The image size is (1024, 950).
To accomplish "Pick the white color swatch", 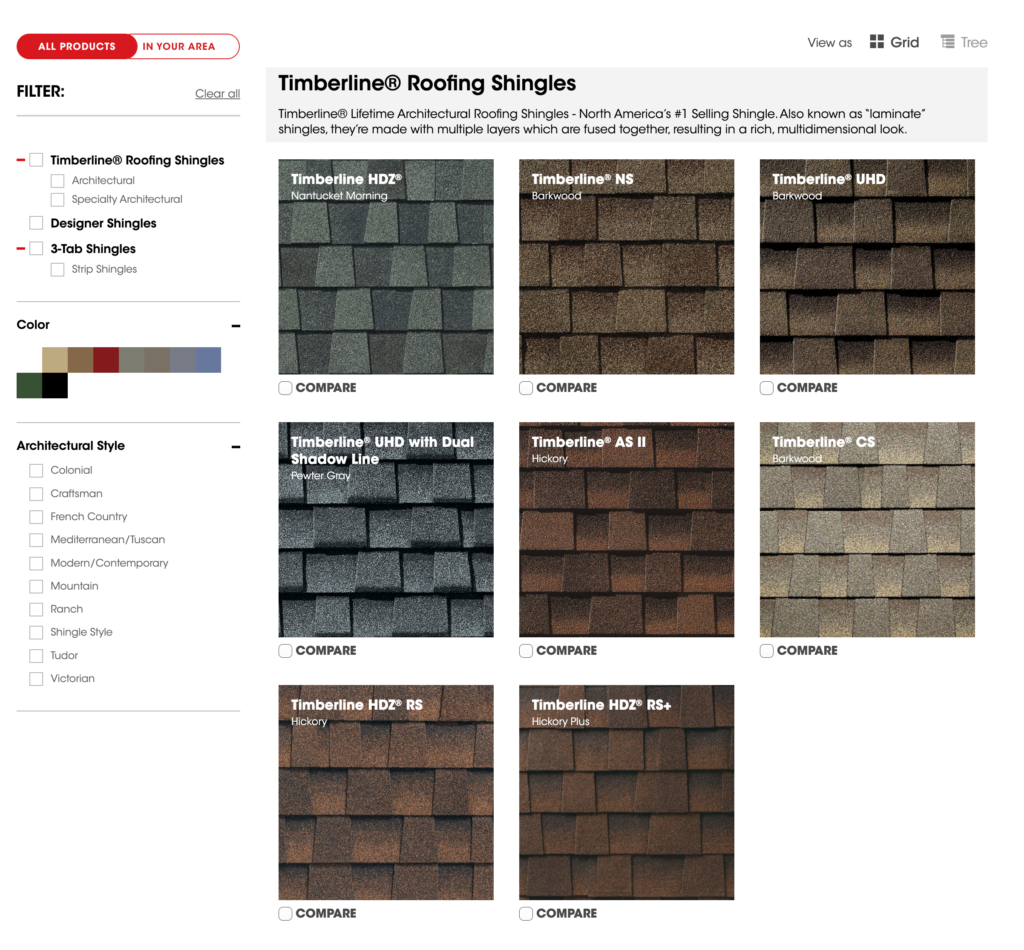I will point(29,360).
